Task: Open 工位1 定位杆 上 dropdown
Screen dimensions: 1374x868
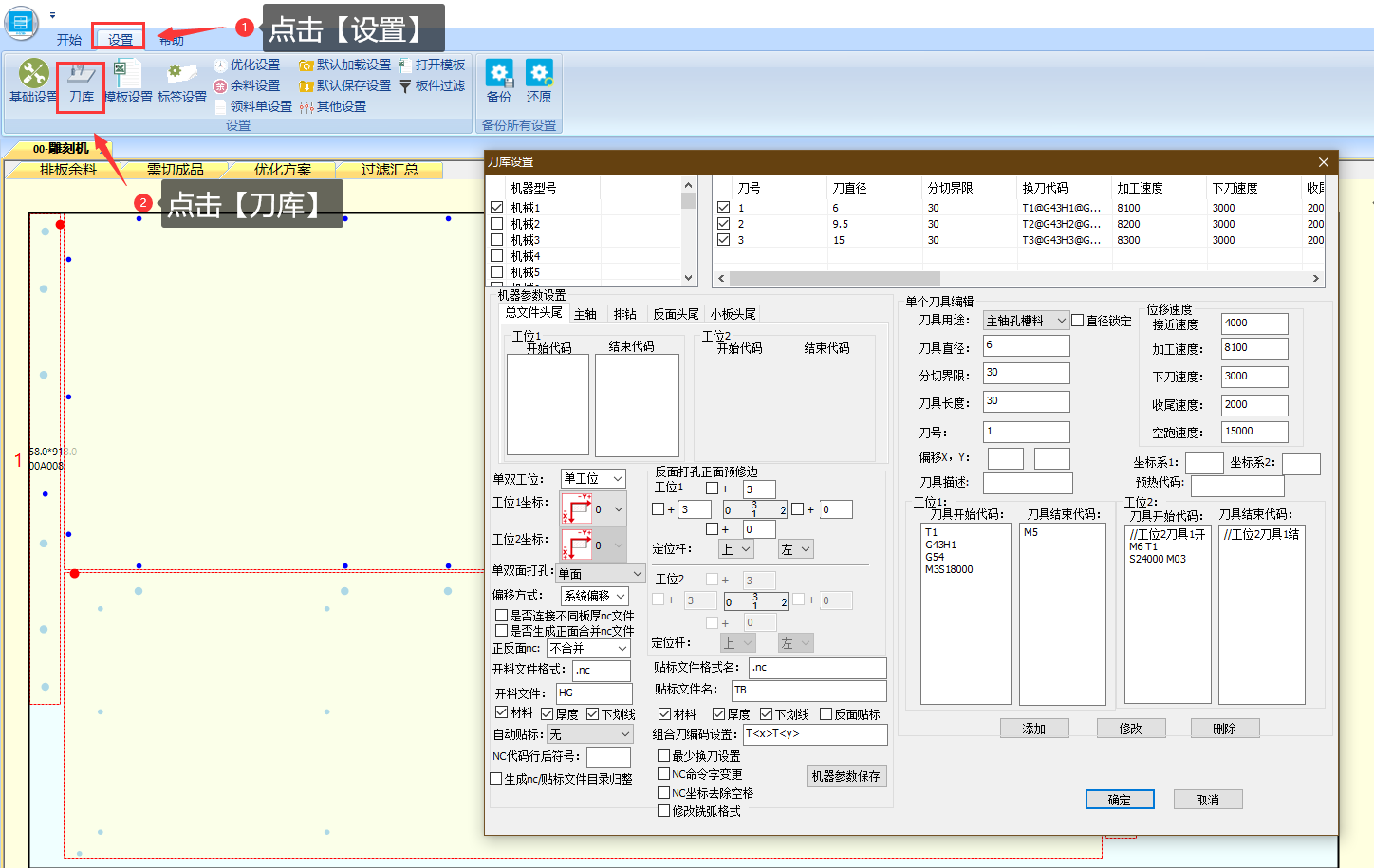Action: [x=737, y=549]
